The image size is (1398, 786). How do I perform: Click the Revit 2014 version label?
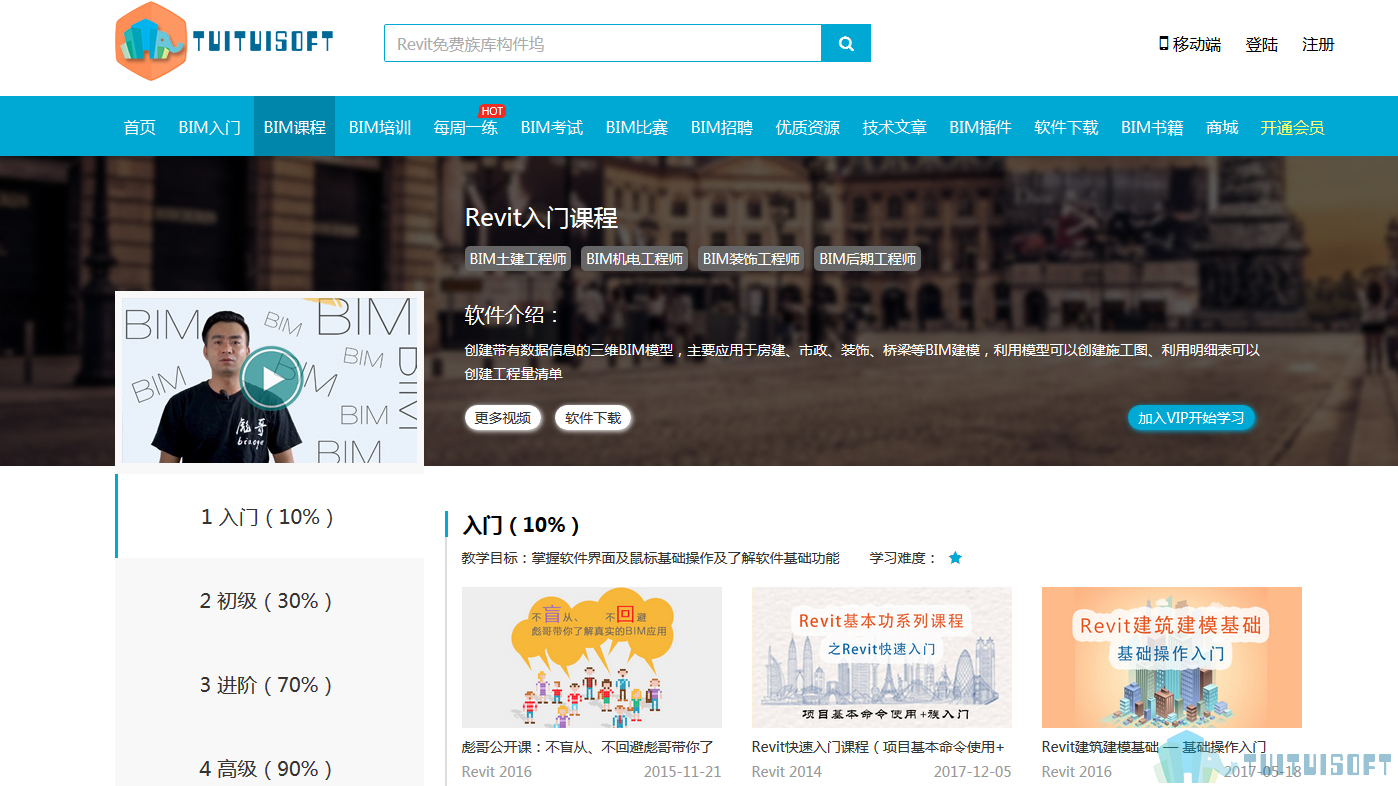pyautogui.click(x=787, y=771)
